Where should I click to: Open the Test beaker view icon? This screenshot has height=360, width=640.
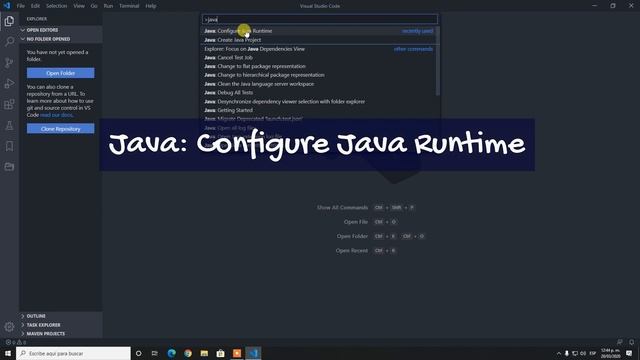point(9,125)
